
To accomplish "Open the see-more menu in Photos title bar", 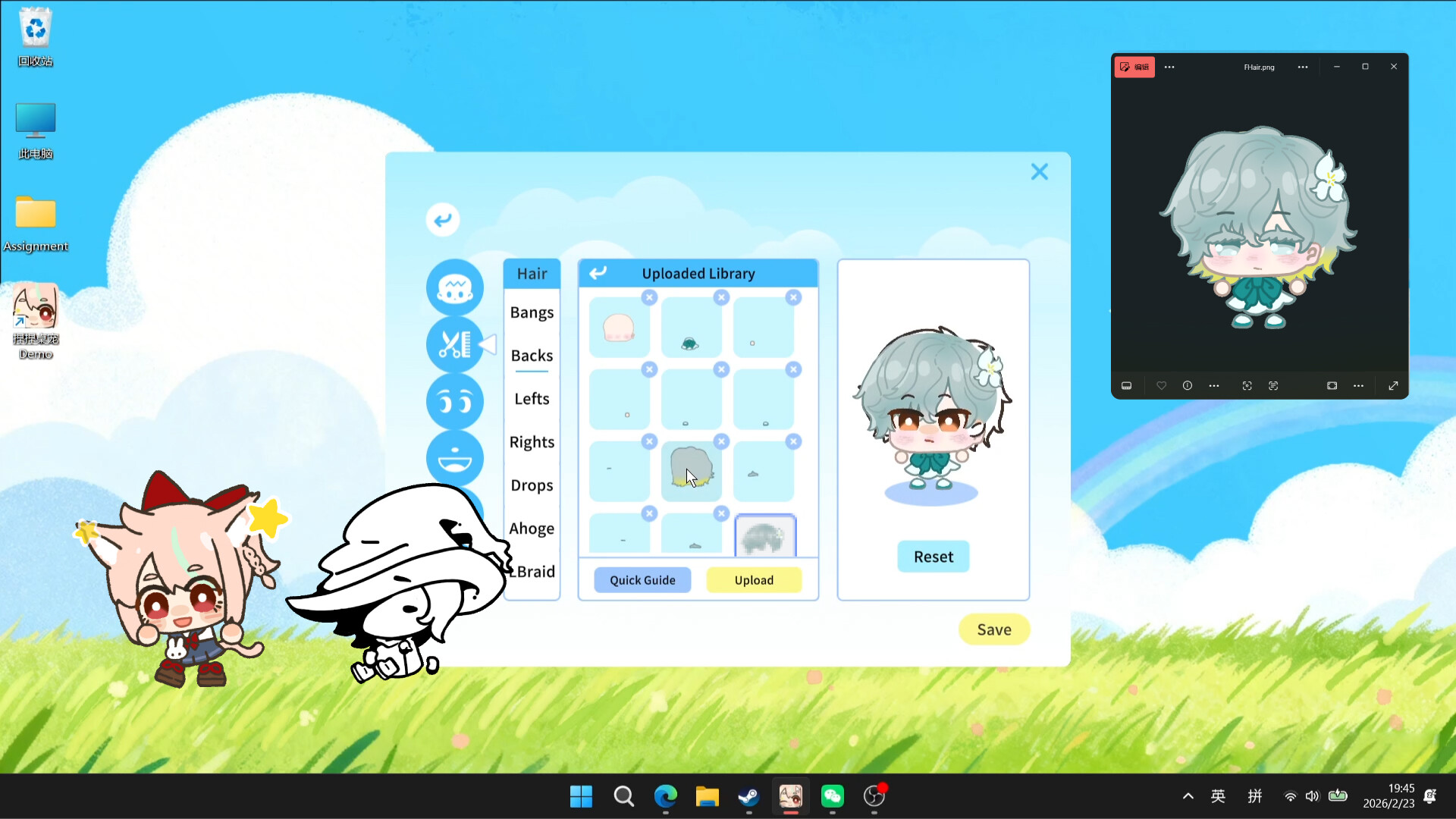I will pos(1303,67).
